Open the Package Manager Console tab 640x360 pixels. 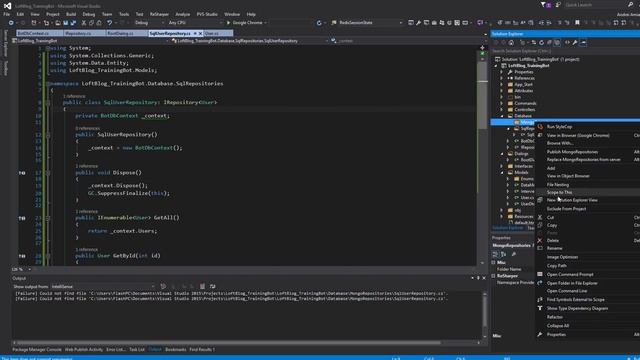[37, 349]
